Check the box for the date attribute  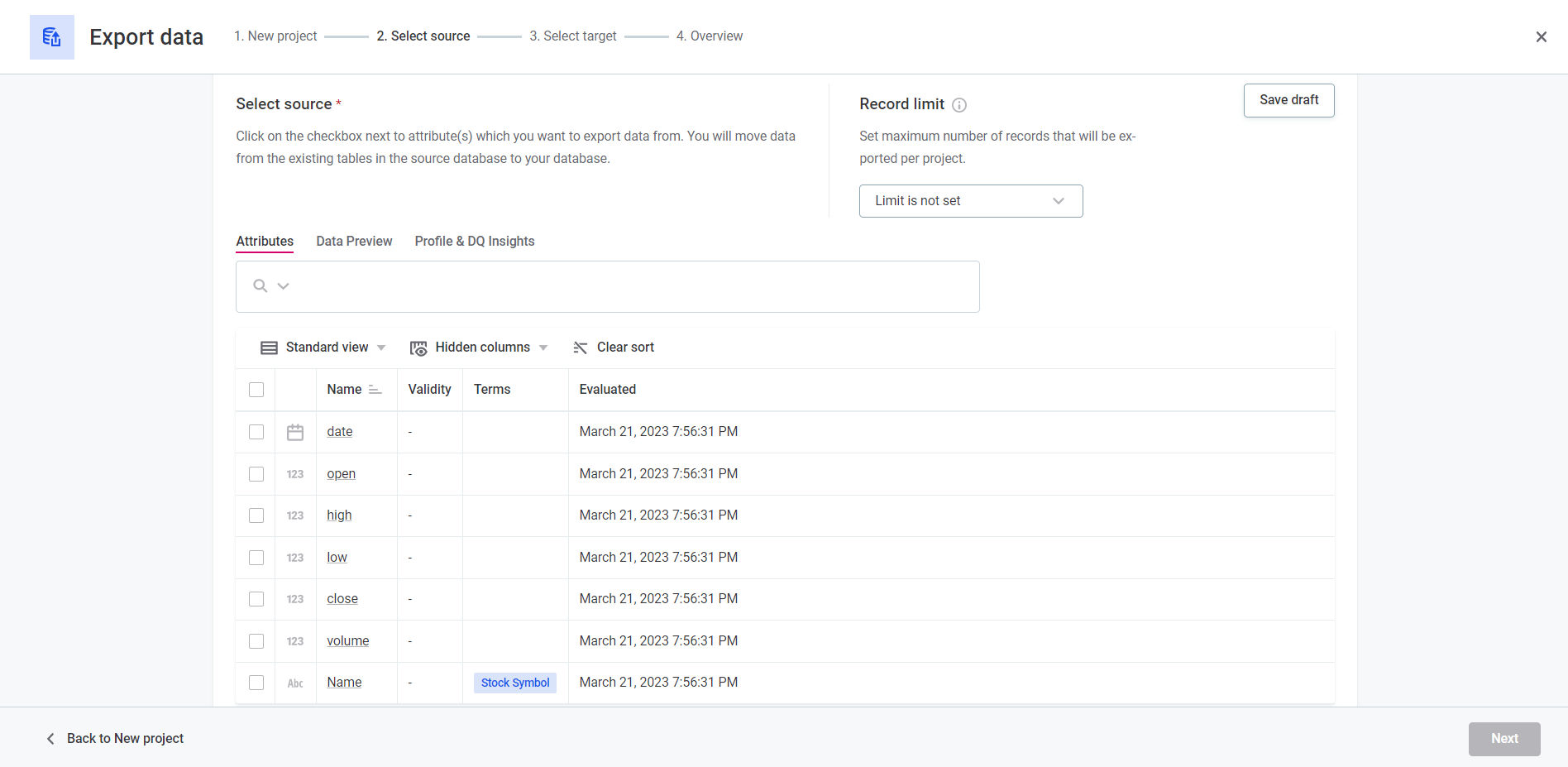coord(256,433)
